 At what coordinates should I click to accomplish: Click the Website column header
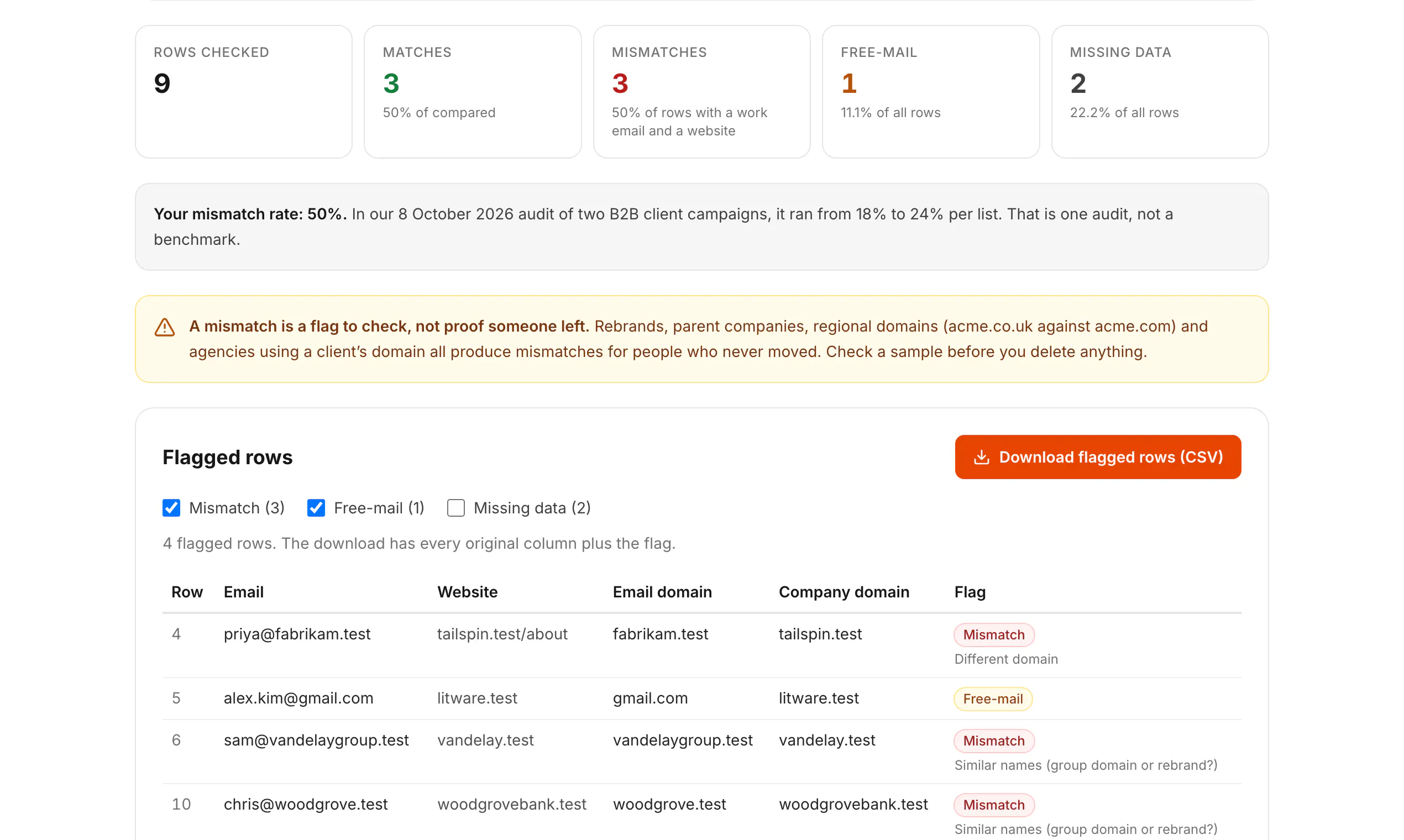[x=467, y=592]
